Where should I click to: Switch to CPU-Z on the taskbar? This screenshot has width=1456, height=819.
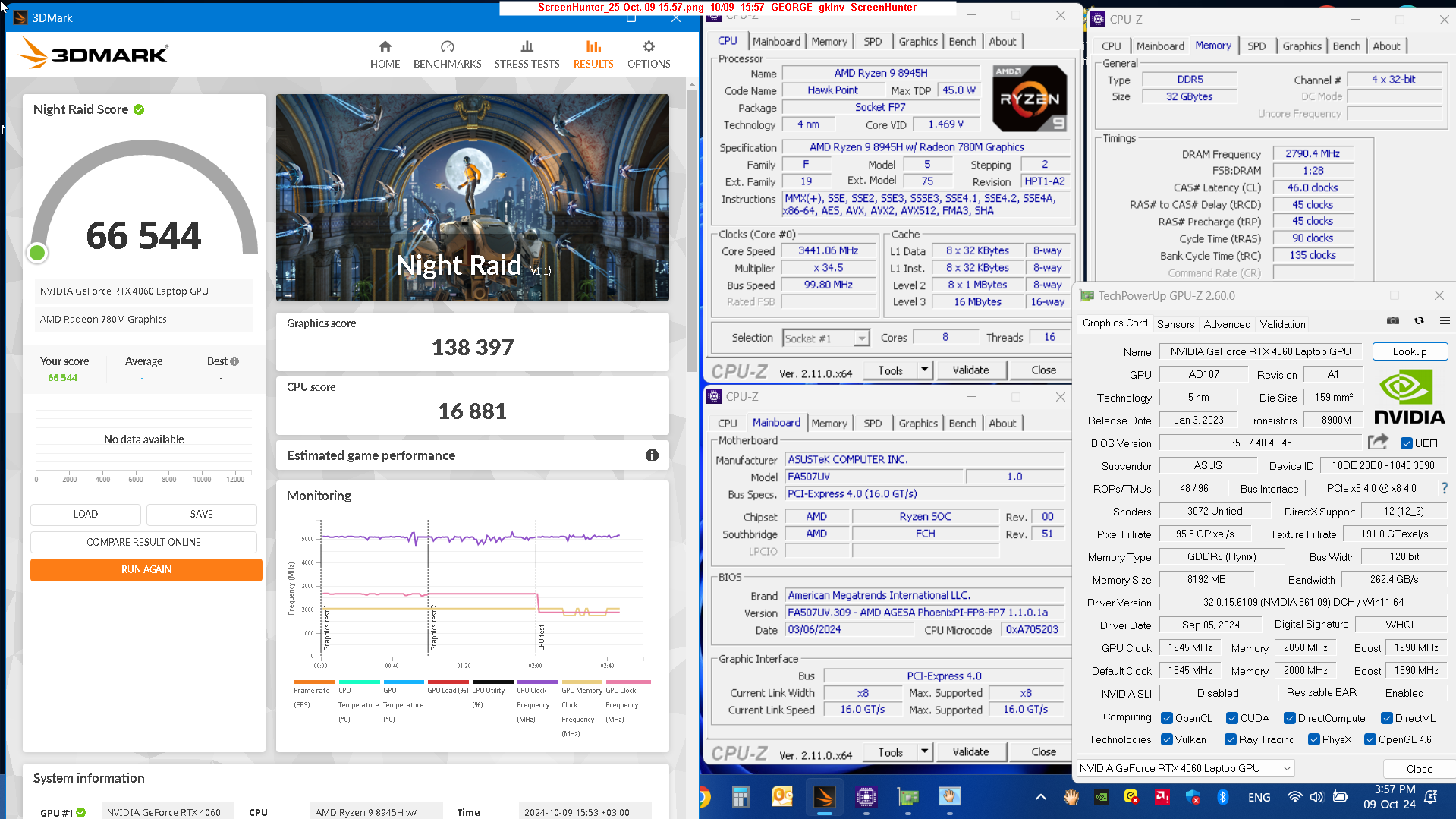866,796
